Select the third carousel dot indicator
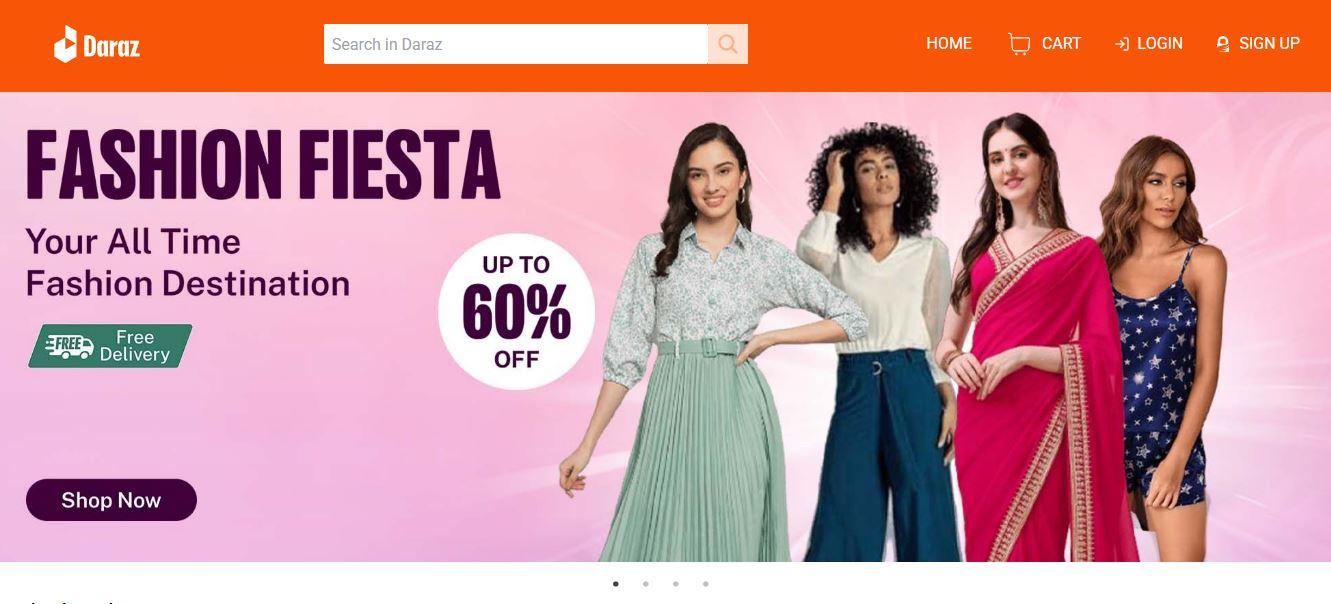Screen dimensions: 1331x604 pyautogui.click(x=675, y=584)
